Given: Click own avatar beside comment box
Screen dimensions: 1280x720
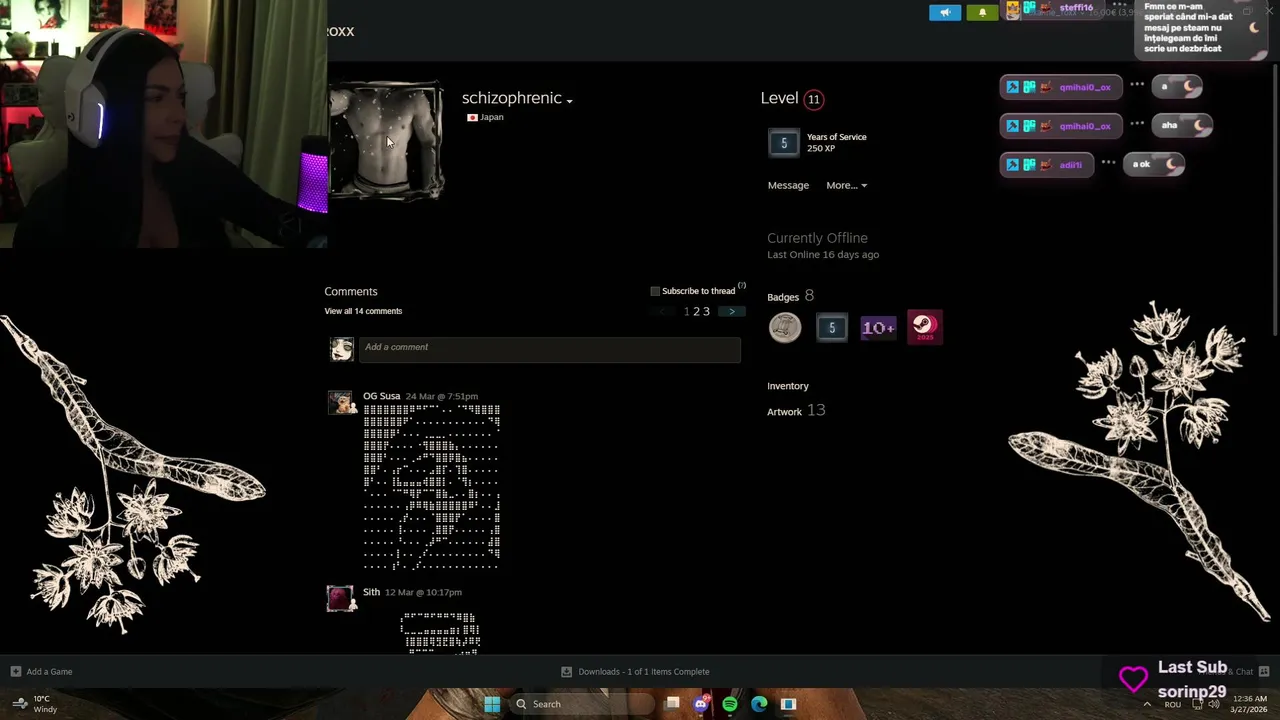Looking at the screenshot, I should coord(342,348).
